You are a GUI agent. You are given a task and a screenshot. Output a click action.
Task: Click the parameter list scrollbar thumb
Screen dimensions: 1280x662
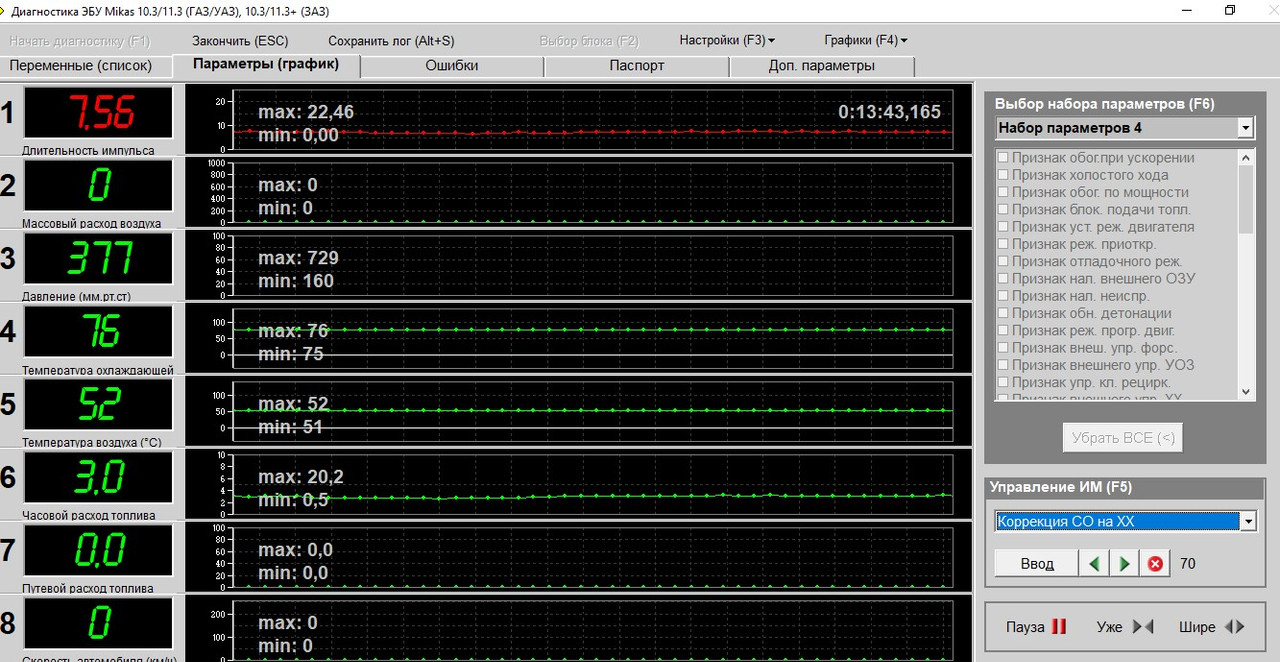coord(1246,198)
